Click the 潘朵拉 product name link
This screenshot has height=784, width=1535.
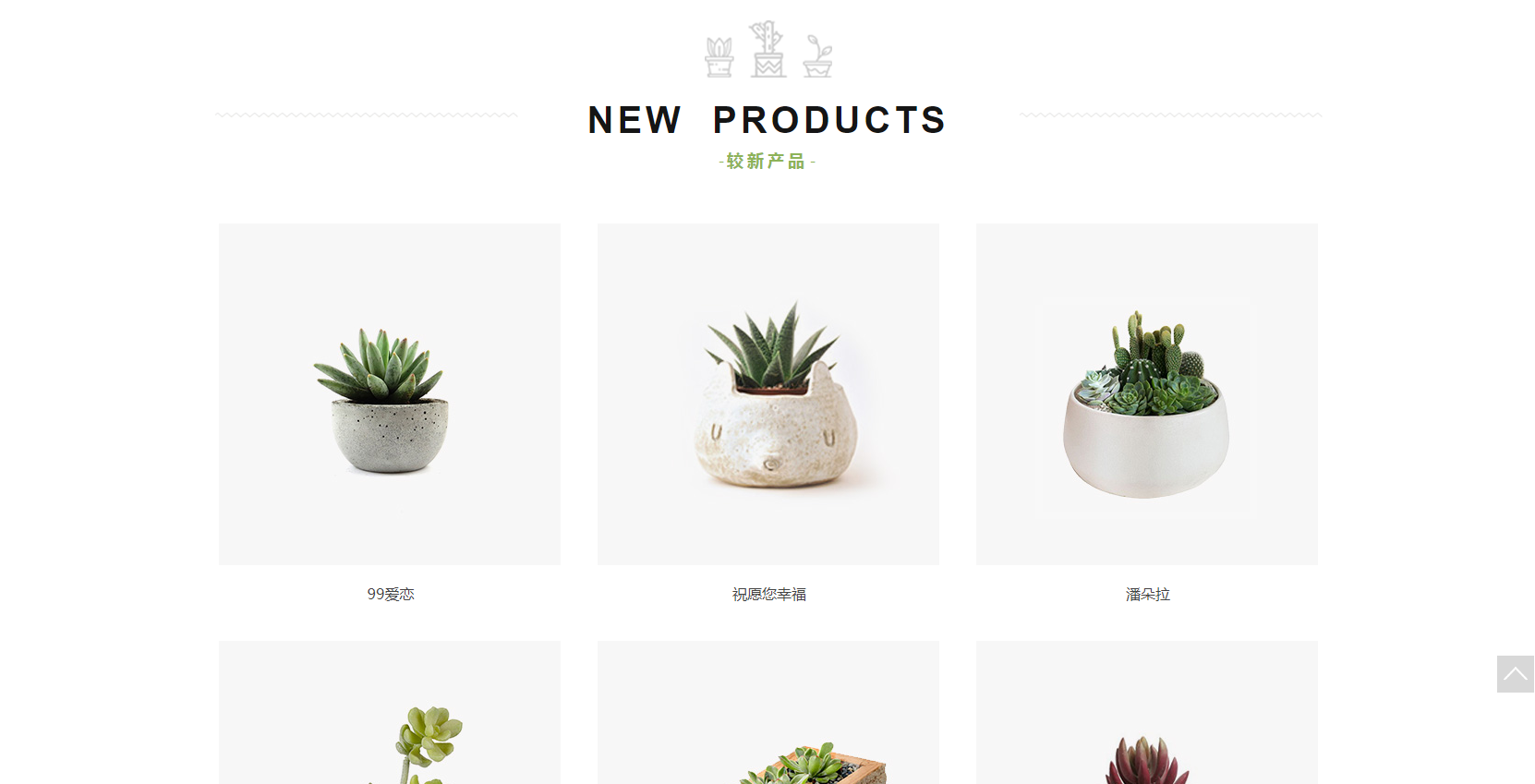[x=1148, y=595]
